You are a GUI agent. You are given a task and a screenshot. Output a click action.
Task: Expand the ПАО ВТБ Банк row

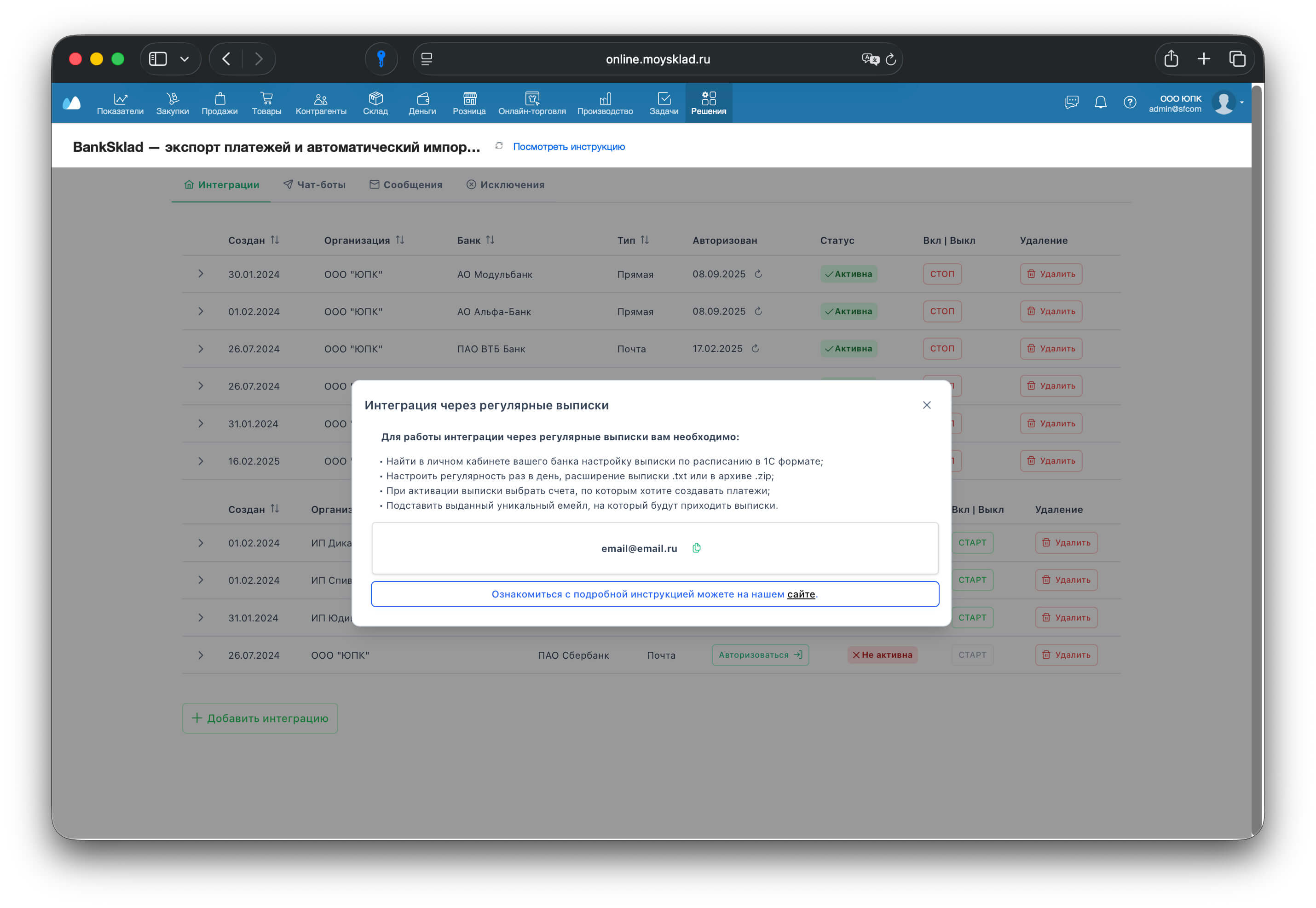coord(201,349)
